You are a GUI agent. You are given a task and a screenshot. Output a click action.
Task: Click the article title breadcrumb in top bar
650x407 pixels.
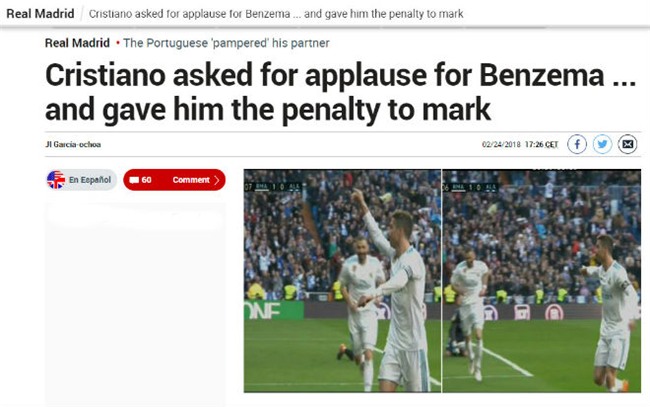tap(276, 14)
